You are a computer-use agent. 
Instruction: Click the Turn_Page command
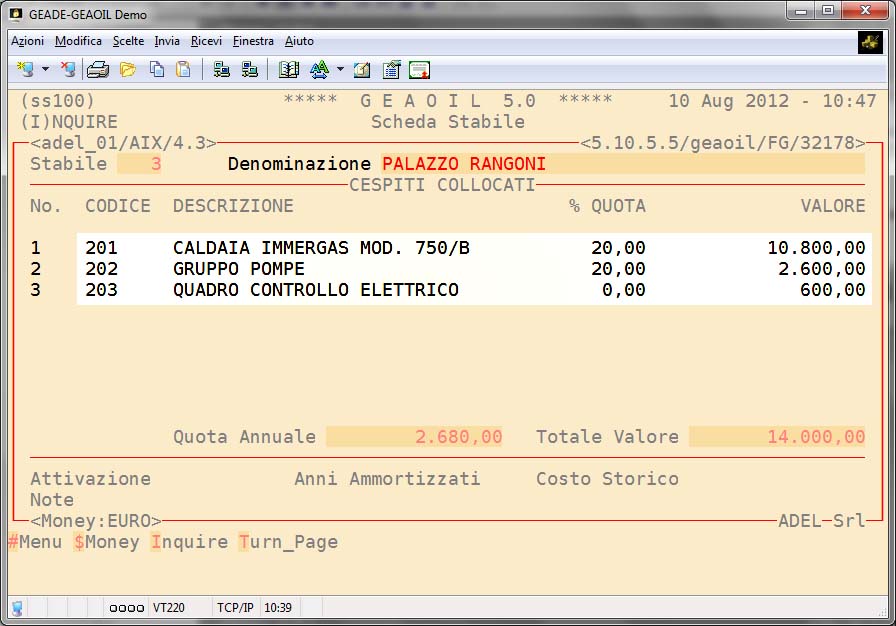point(288,542)
